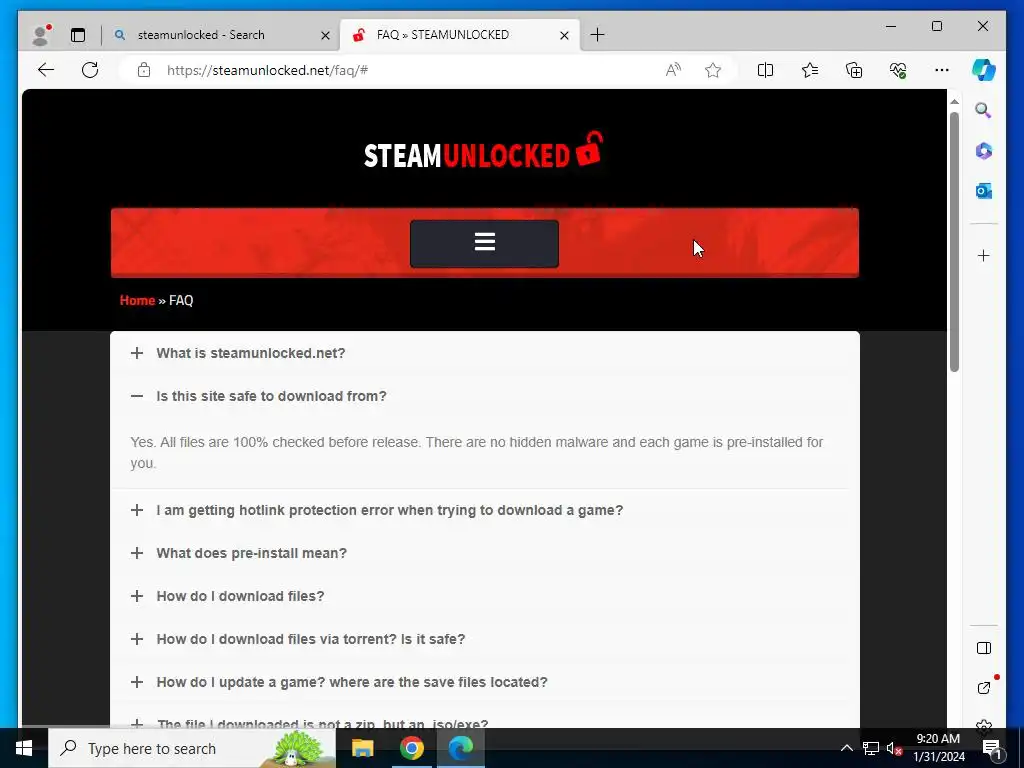This screenshot has width=1024, height=768.
Task: Click the 'FAQ' breadcrumb text
Action: 181,300
